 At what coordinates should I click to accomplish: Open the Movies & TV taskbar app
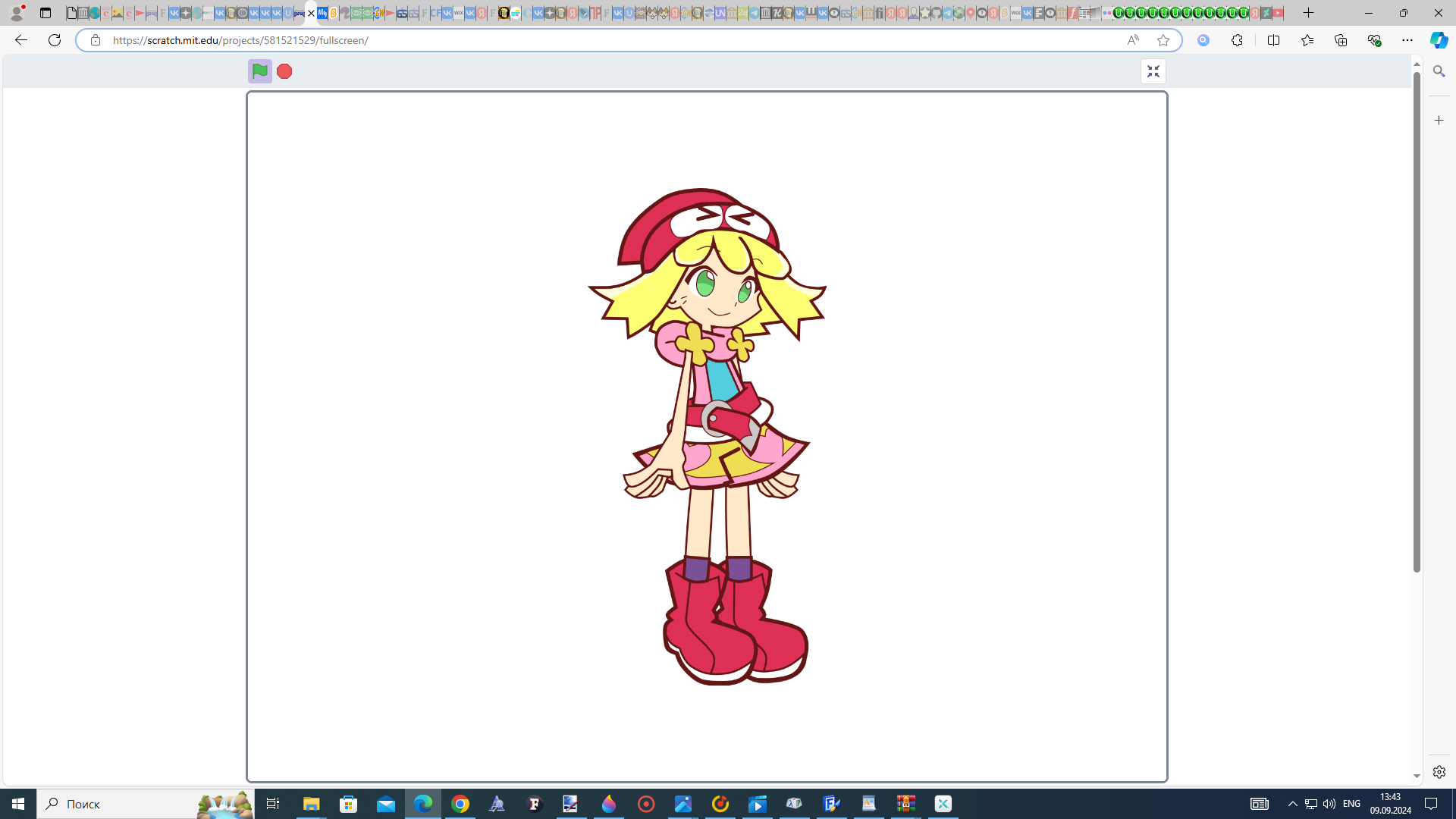click(x=757, y=804)
